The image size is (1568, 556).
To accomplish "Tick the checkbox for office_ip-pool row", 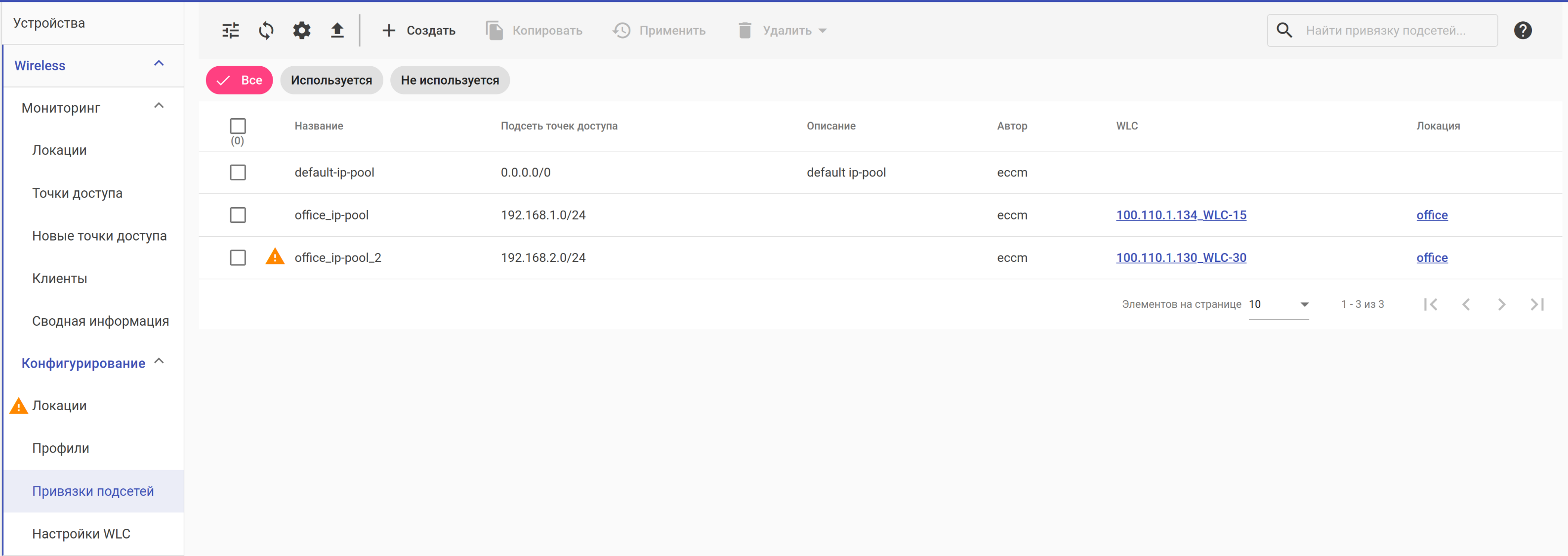I will pyautogui.click(x=238, y=215).
